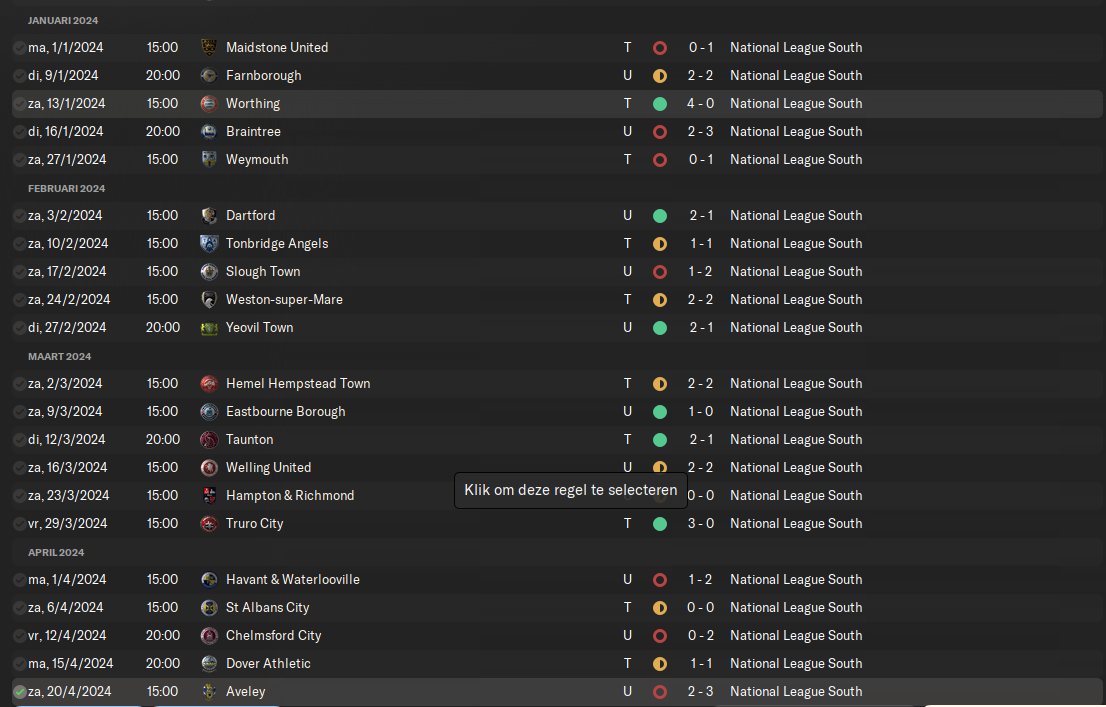Click the green win indicator for Worthing match
The height and width of the screenshot is (707, 1106).
pos(660,104)
